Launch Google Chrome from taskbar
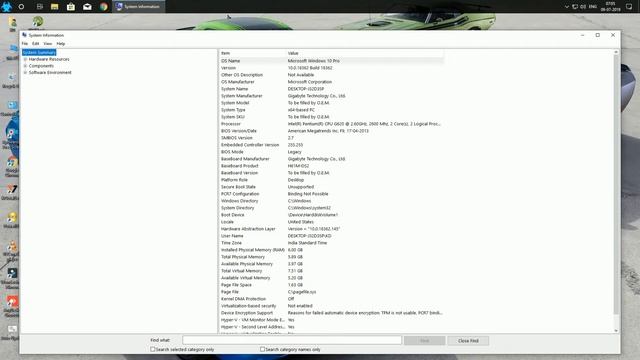The width and height of the screenshot is (640, 360). [x=104, y=7]
